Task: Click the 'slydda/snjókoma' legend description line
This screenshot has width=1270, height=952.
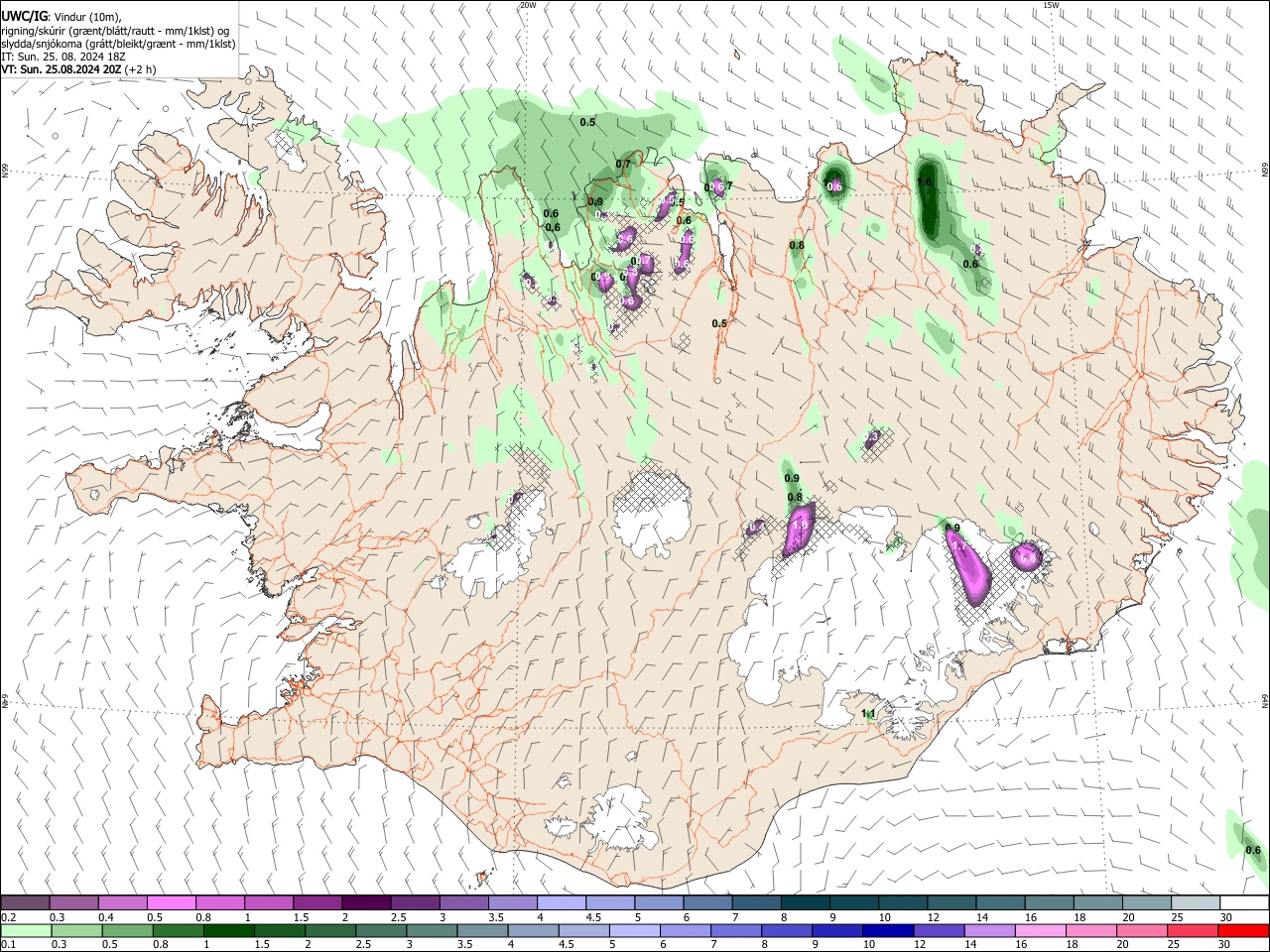Action: coord(118,44)
